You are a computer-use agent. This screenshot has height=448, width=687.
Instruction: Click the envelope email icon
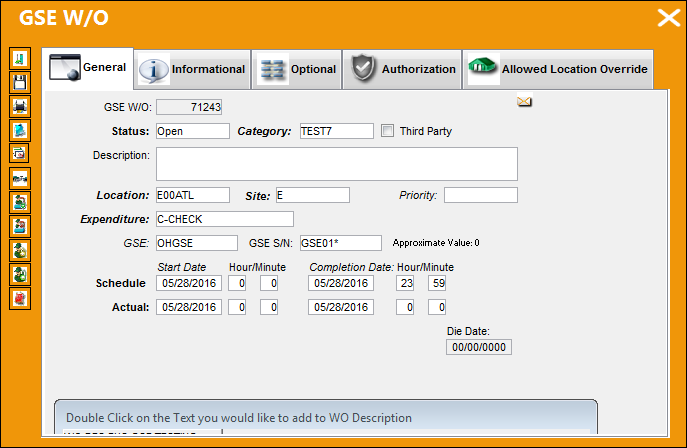pos(524,102)
